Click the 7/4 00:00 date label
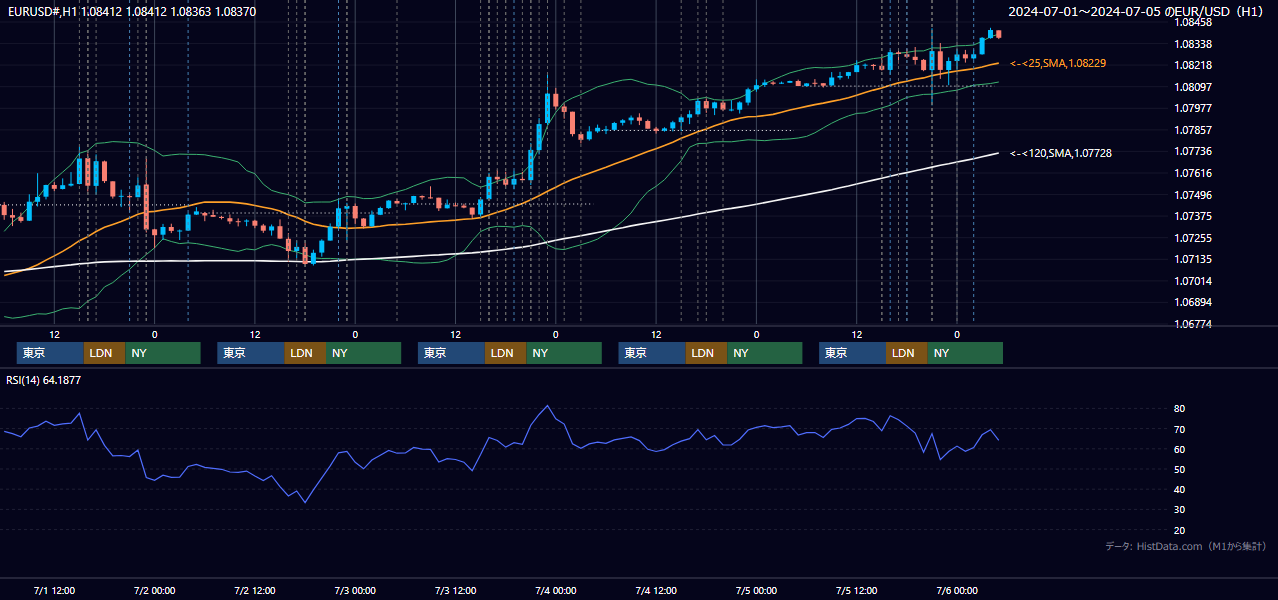 [556, 590]
